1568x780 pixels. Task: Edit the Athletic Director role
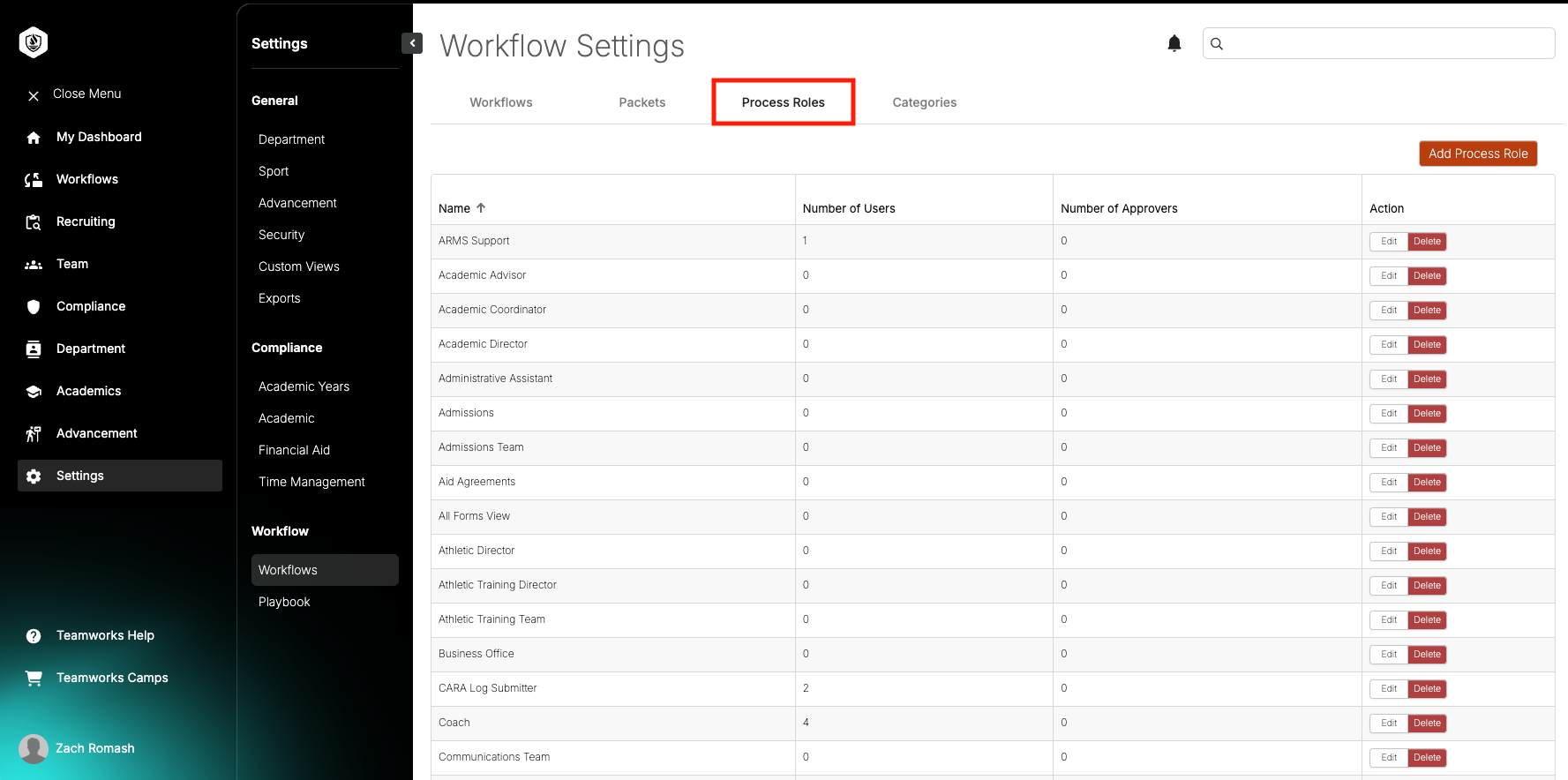[1389, 551]
